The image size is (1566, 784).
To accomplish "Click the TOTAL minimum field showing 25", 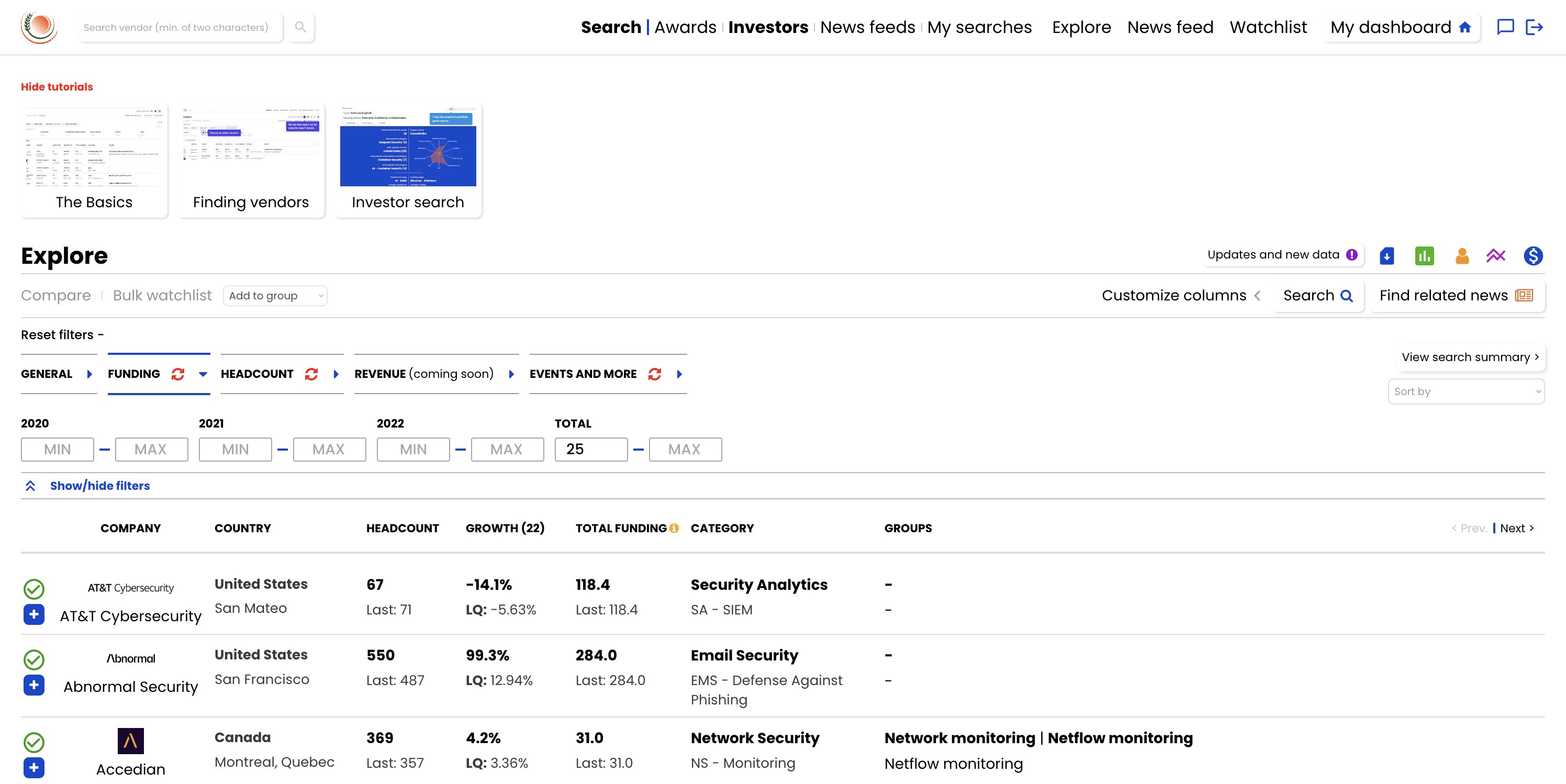I will [x=591, y=449].
